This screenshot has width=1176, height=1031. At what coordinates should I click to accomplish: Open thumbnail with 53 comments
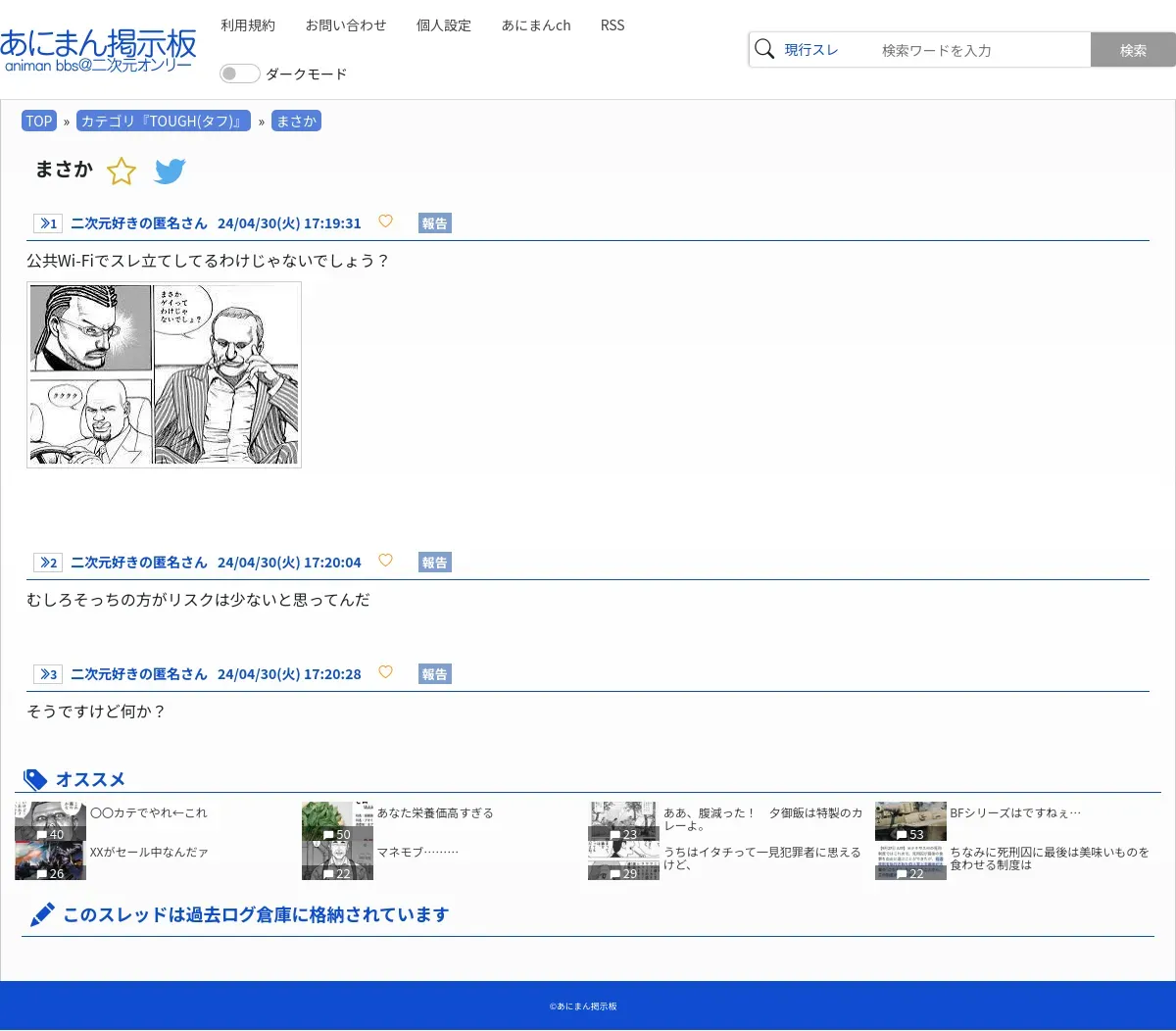pyautogui.click(x=910, y=821)
